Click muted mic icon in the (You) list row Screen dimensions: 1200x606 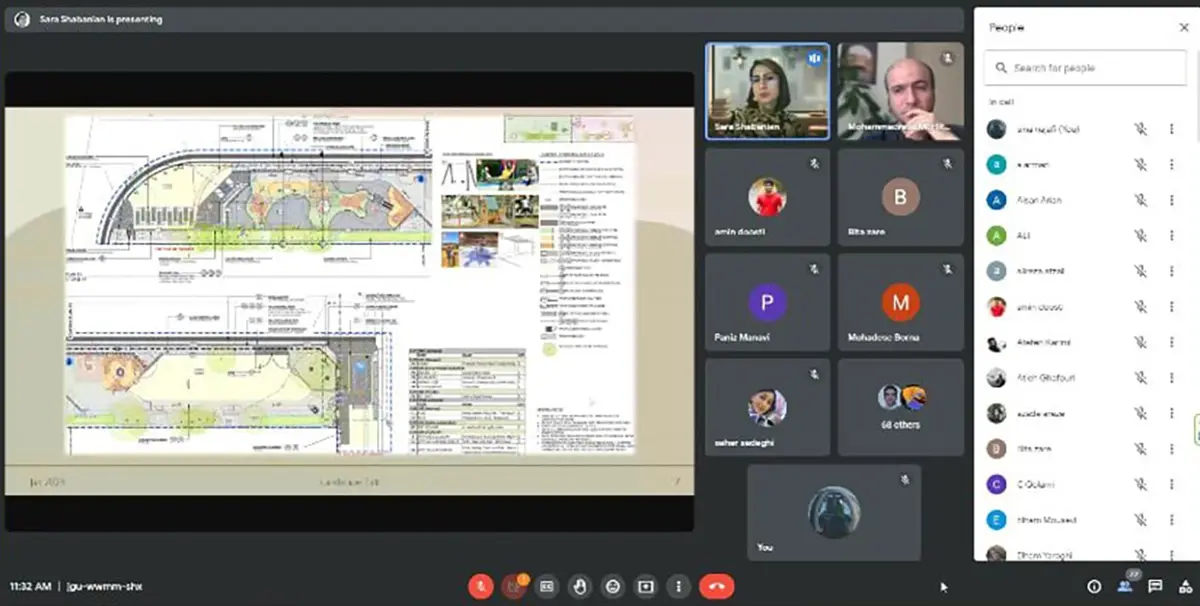pyautogui.click(x=1140, y=129)
